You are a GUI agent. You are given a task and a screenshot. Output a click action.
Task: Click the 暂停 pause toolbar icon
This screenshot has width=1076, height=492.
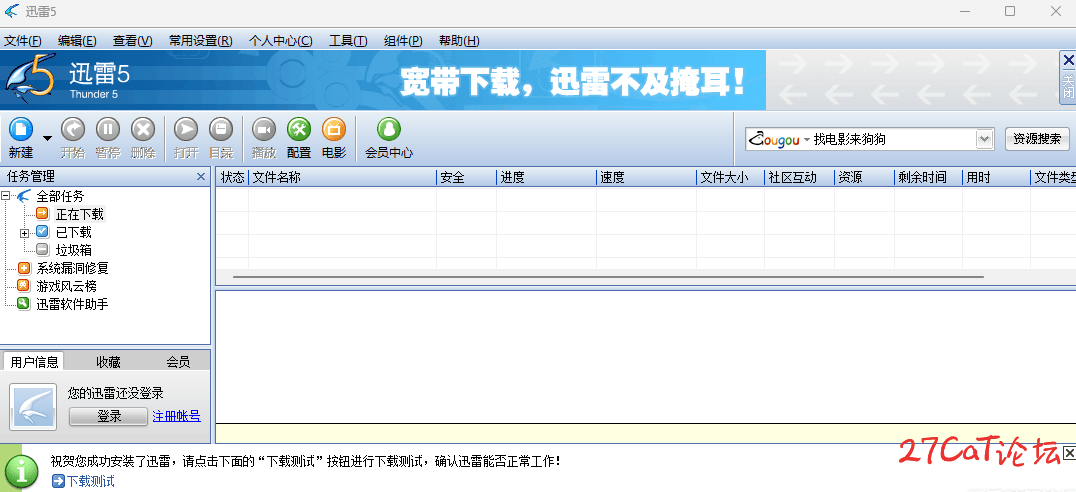(108, 128)
